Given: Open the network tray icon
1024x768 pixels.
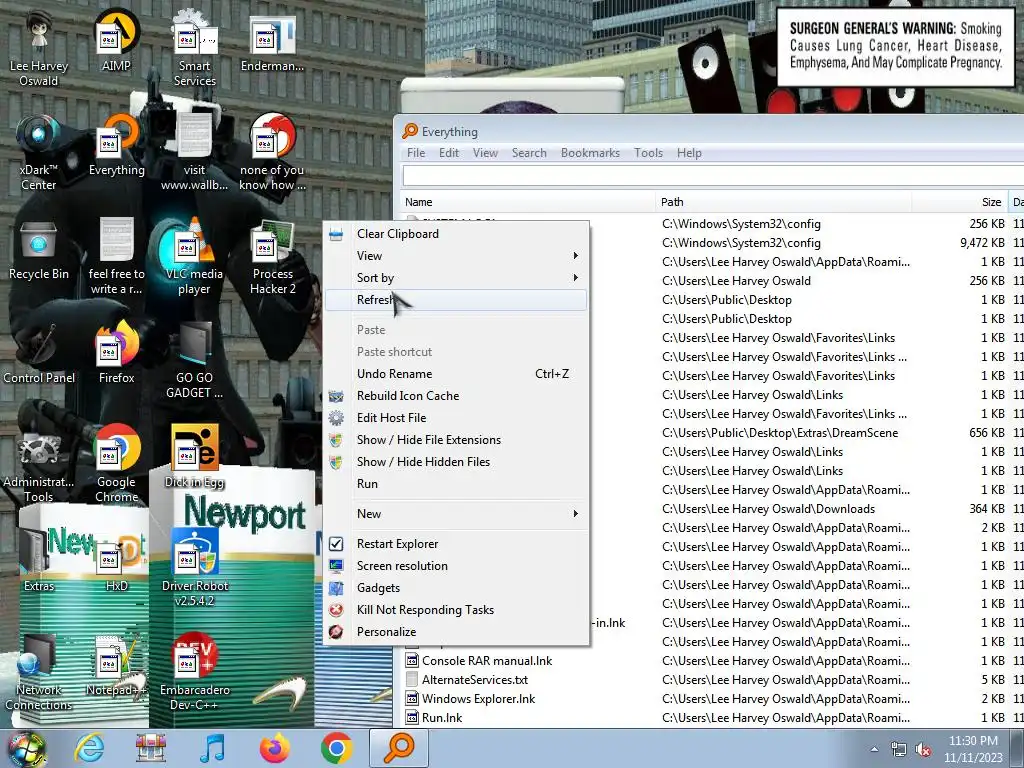Looking at the screenshot, I should pos(899,750).
